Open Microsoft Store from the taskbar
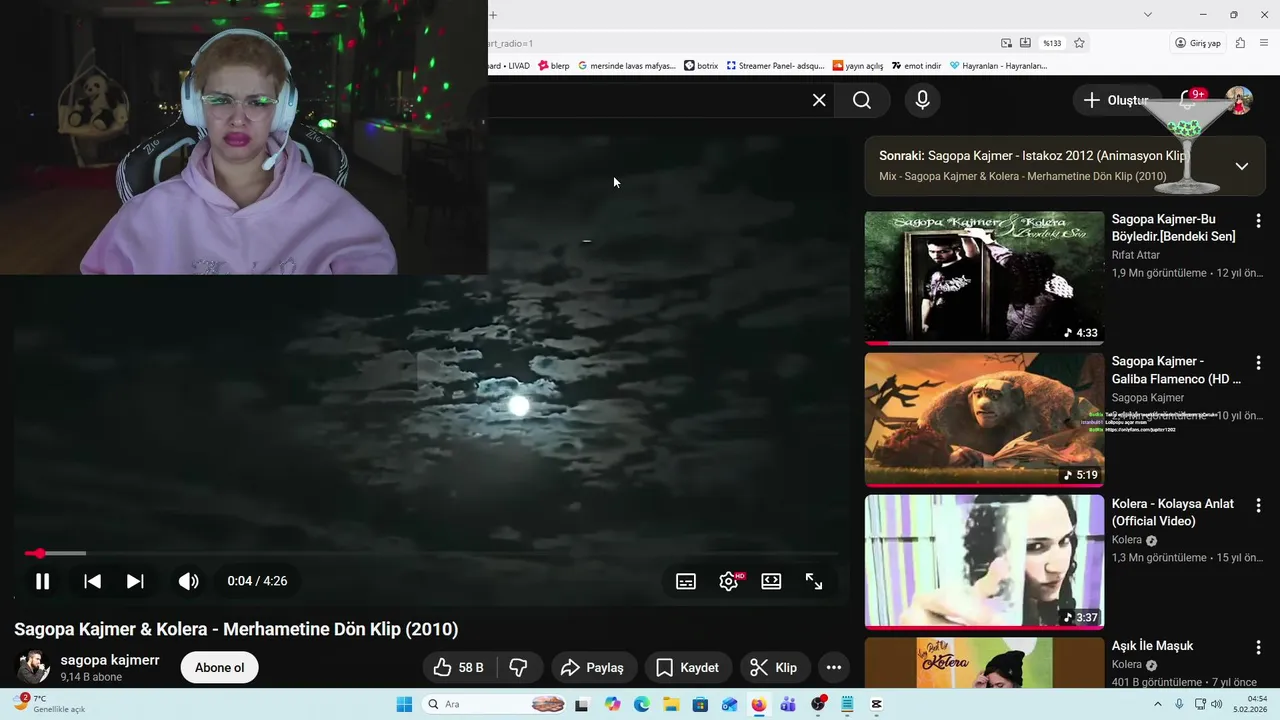The width and height of the screenshot is (1280, 720). pos(700,705)
